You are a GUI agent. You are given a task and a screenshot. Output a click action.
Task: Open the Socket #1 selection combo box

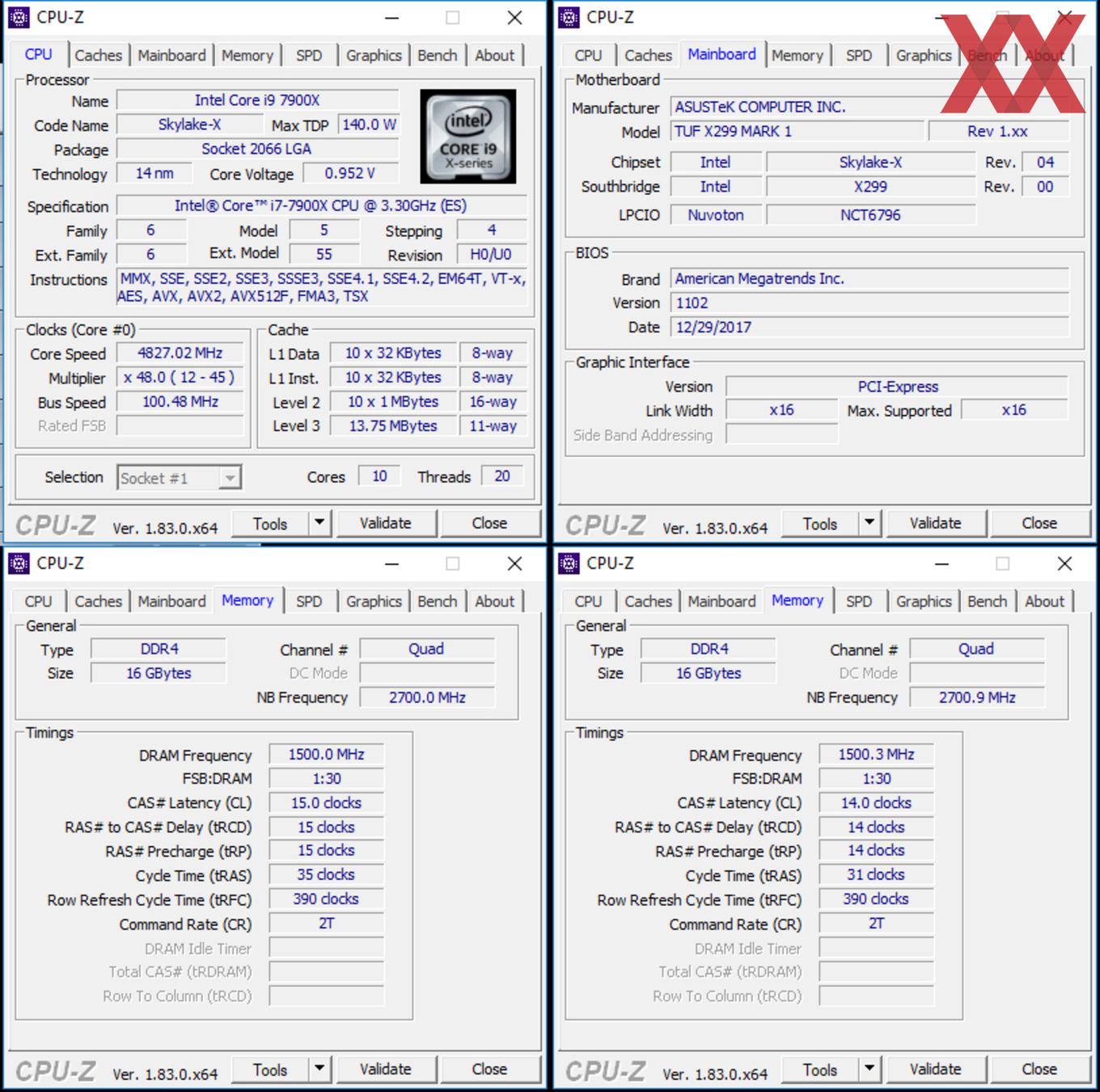click(179, 478)
